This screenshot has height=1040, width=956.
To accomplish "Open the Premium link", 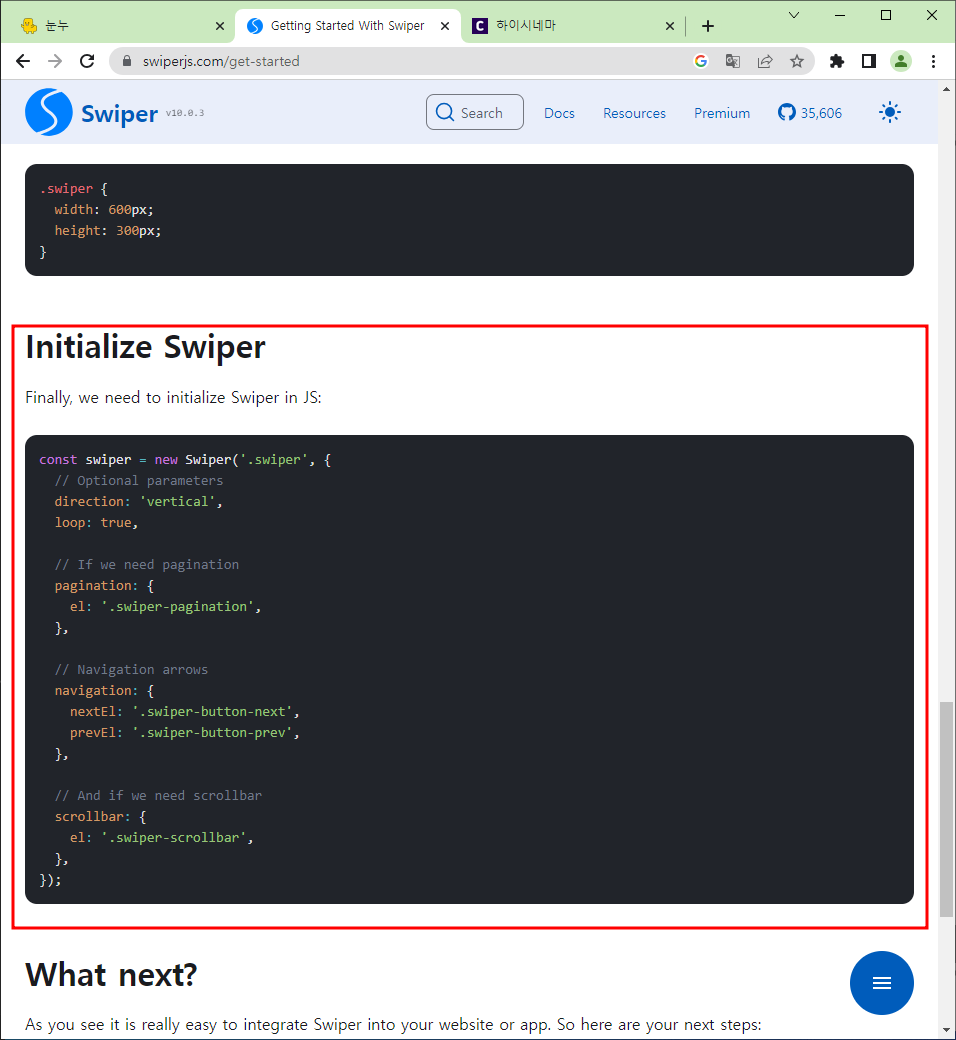I will (722, 113).
